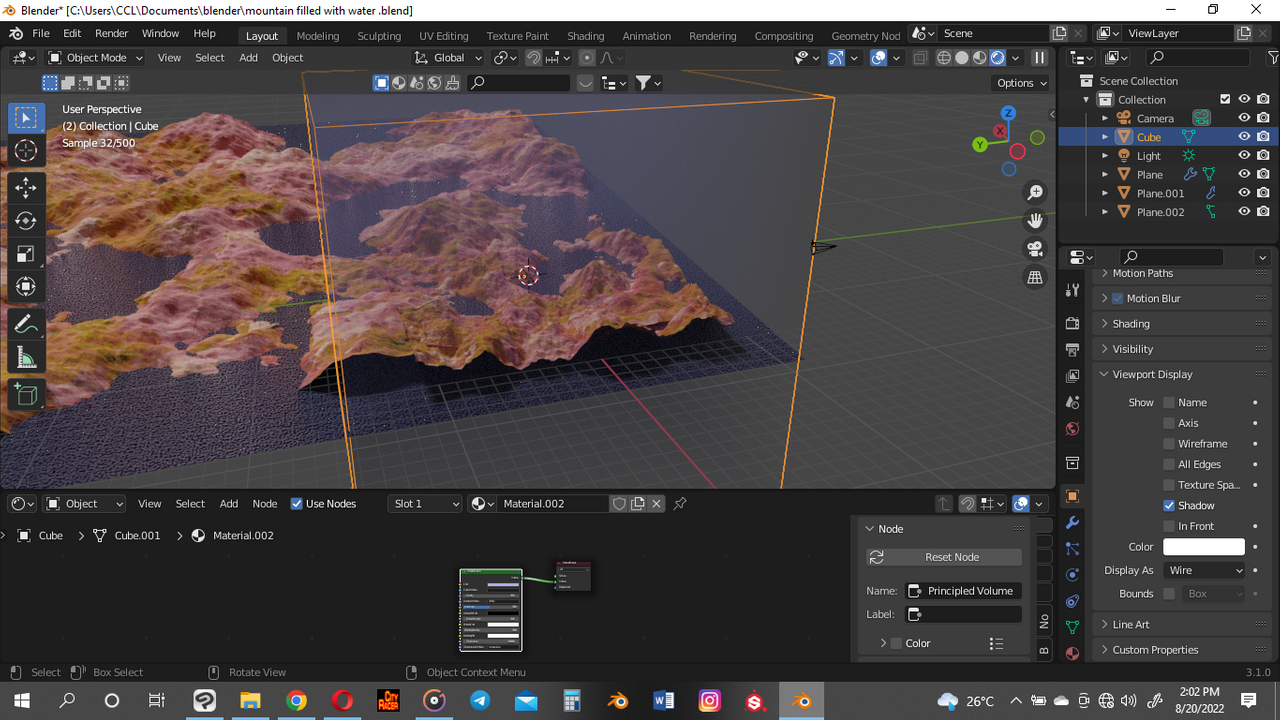Screen dimensions: 1280x720
Task: Enable the All Edges checkbox
Action: [1168, 464]
